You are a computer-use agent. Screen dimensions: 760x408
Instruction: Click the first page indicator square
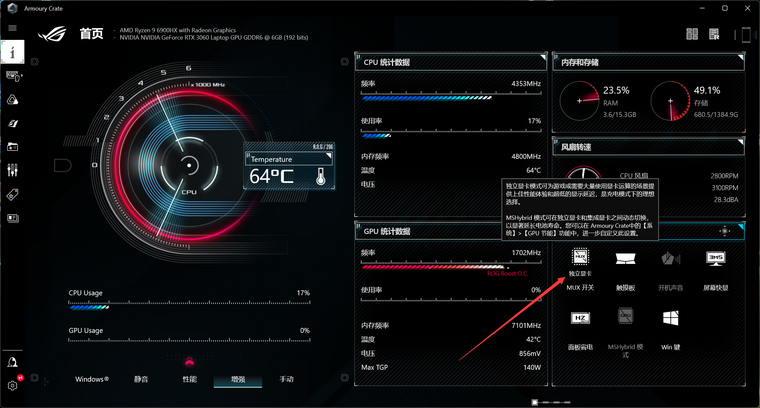[x=535, y=402]
